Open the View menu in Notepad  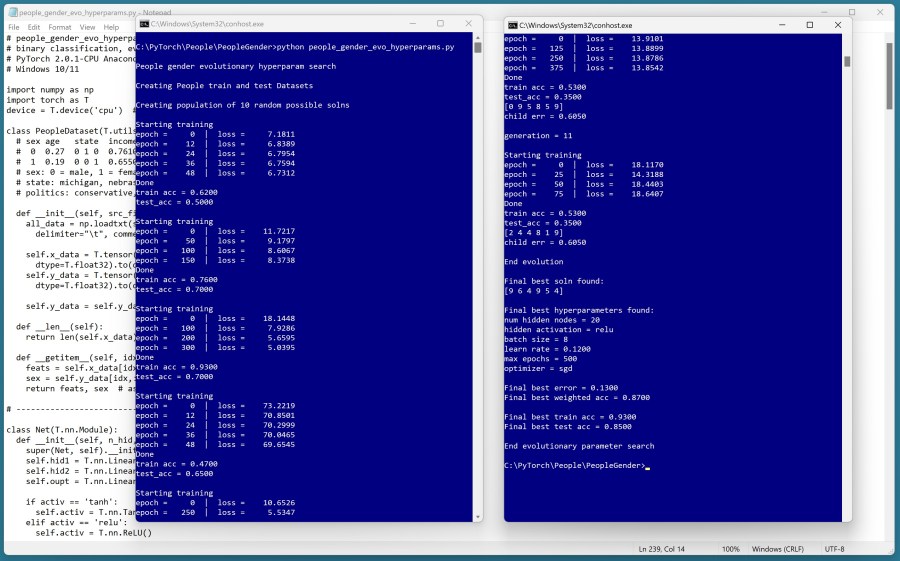(x=87, y=27)
